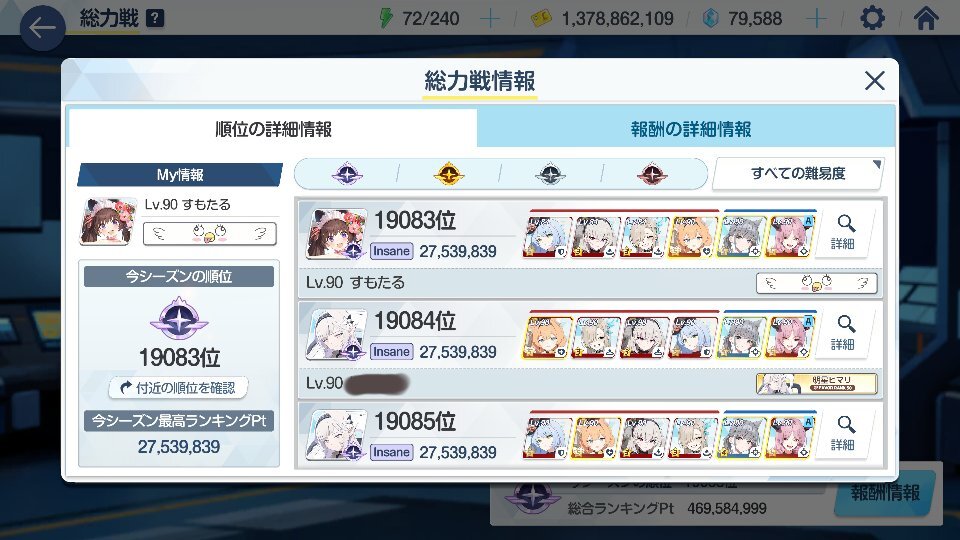View 詳細 for rank 19083位 entry

(843, 233)
